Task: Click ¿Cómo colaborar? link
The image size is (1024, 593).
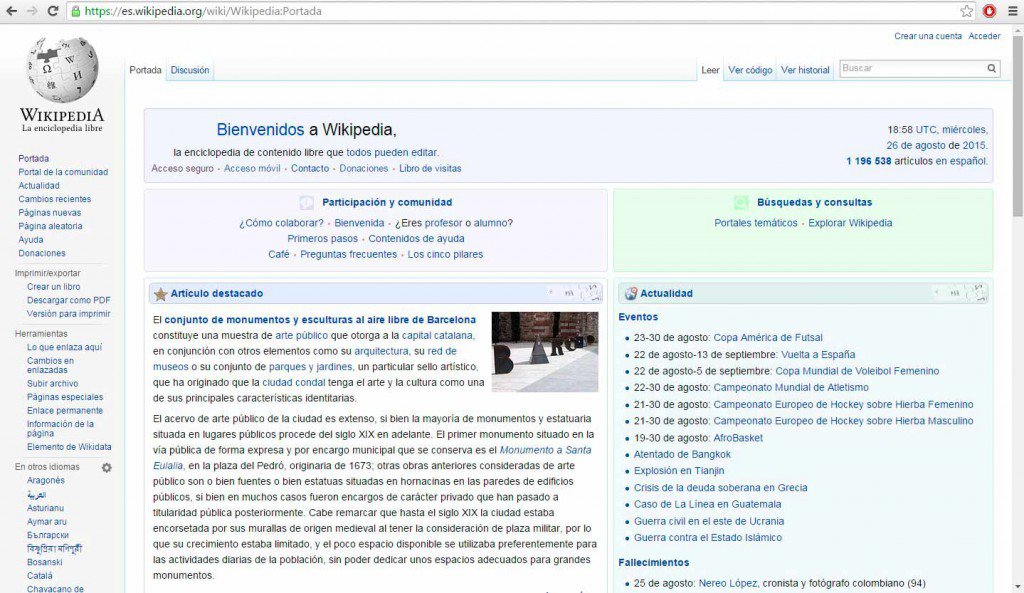Action: pos(281,223)
